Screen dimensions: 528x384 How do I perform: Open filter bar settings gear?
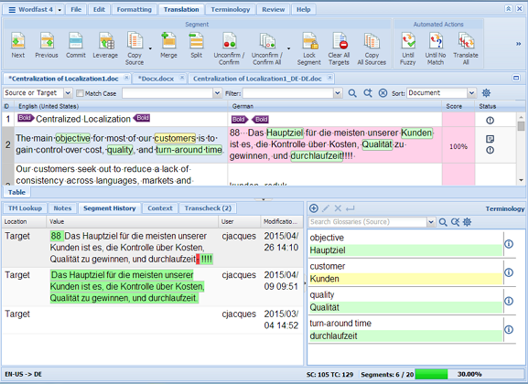(x=486, y=93)
